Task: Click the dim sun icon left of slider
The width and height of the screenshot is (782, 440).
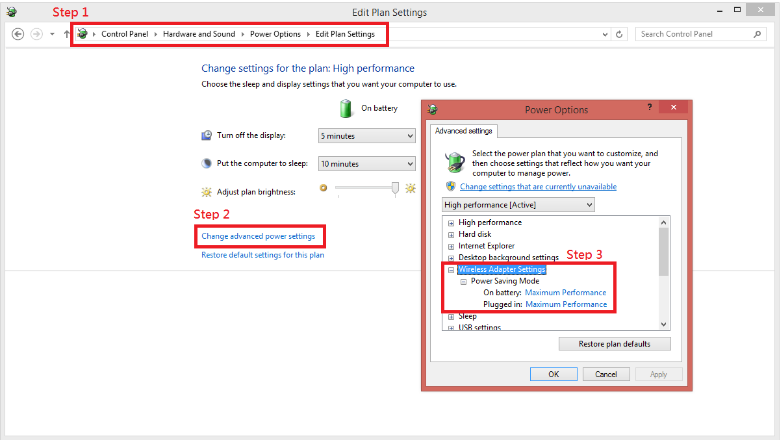Action: pos(323,188)
